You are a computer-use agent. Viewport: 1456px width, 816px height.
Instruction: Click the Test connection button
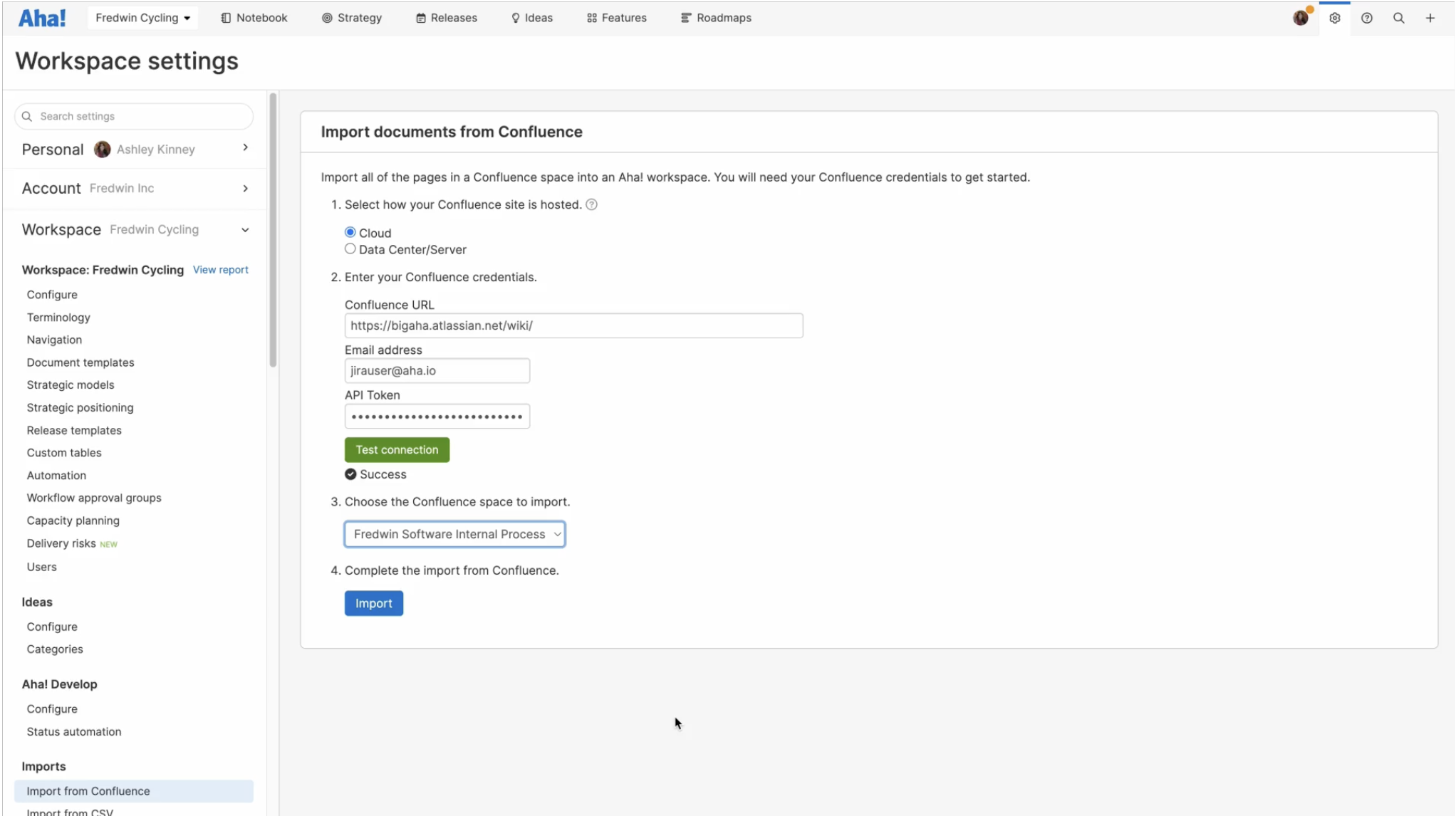[397, 449]
